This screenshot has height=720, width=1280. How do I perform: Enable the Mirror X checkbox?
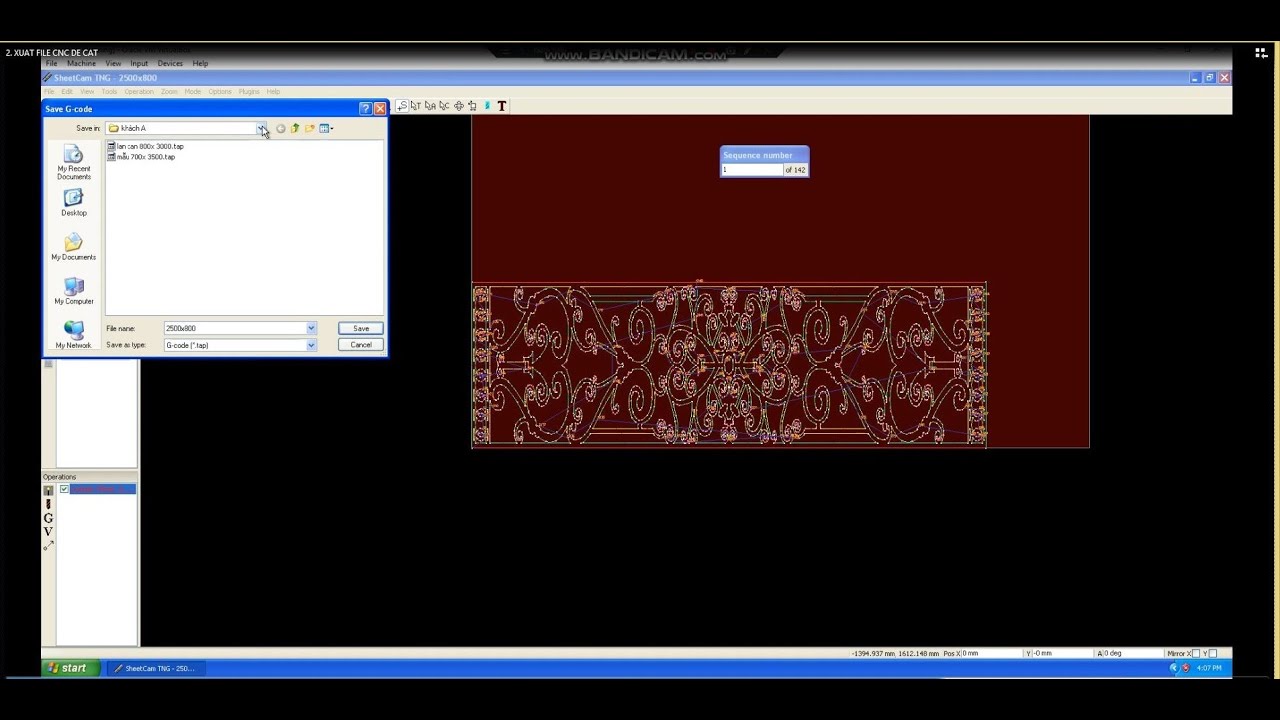point(1196,653)
